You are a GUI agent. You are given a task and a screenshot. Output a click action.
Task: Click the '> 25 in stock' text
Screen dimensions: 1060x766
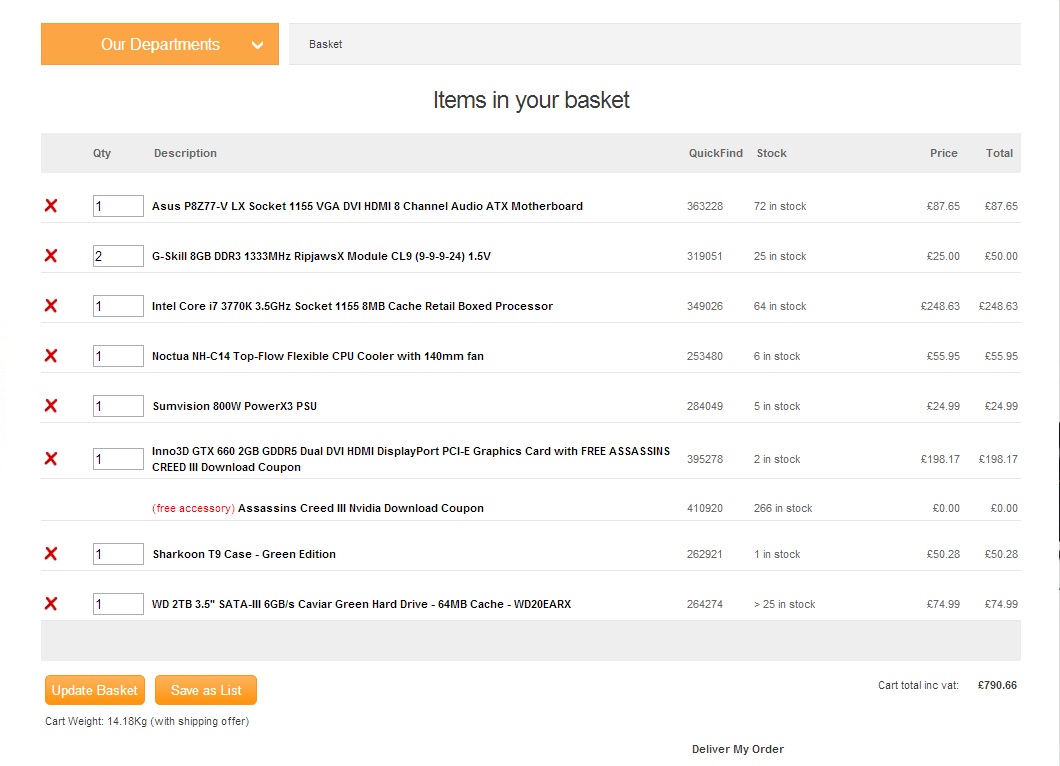(x=784, y=604)
